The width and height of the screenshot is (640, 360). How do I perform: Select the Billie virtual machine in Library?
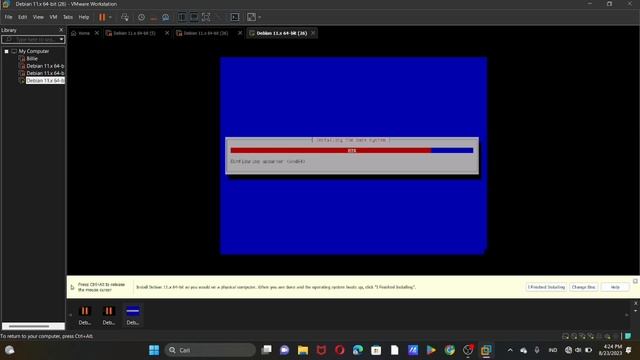(32, 59)
